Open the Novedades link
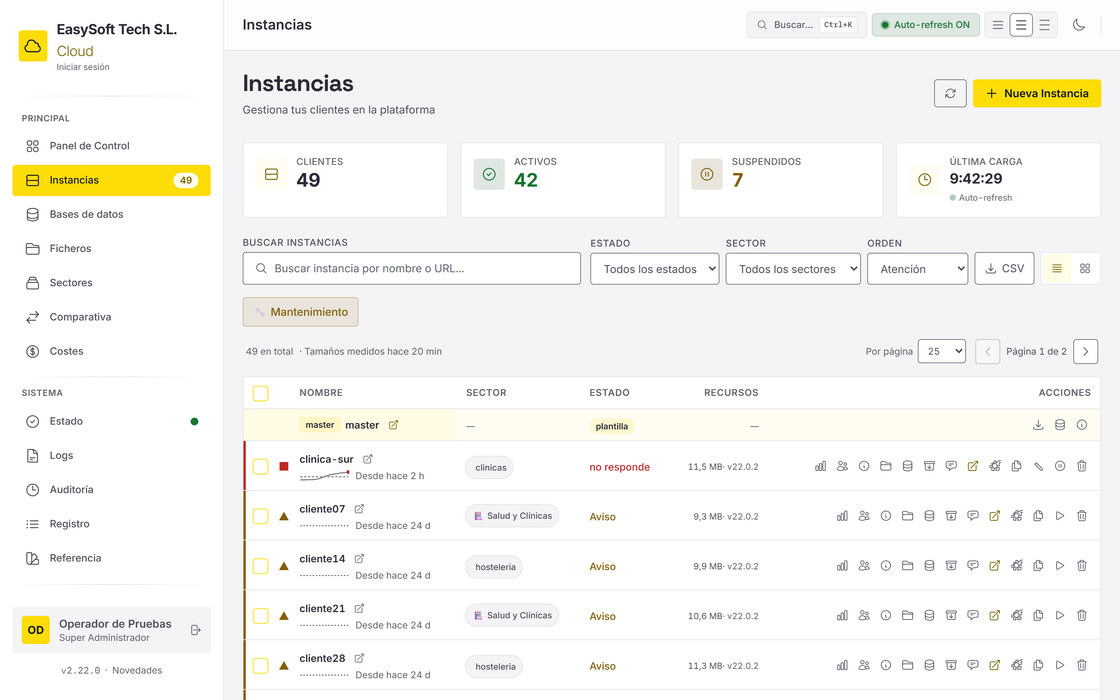1120x700 pixels. tap(137, 671)
